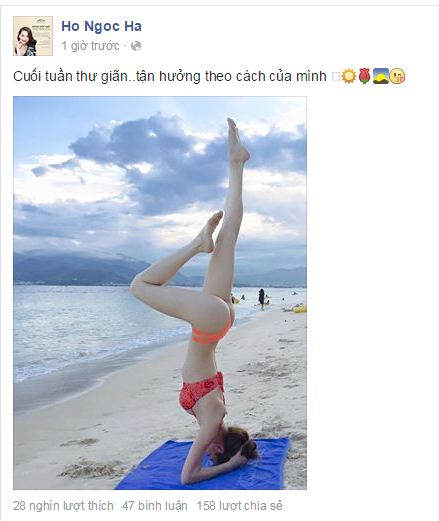
Task: Select the caption text 'Cuối tuần thư giãn'
Action: (70, 76)
